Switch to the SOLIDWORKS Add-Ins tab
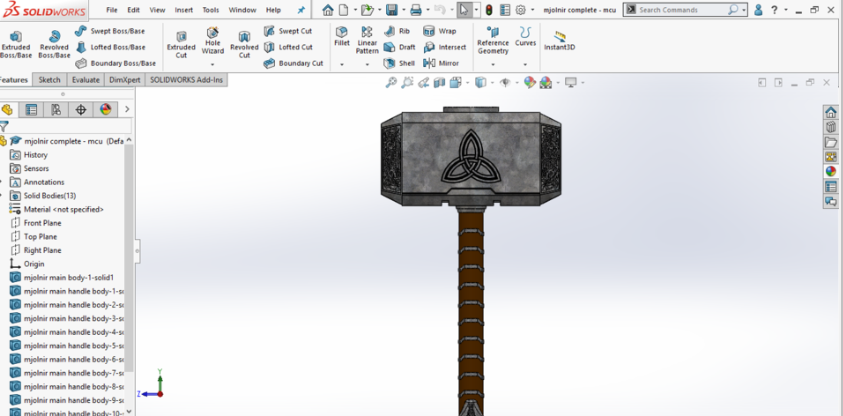 tap(187, 80)
